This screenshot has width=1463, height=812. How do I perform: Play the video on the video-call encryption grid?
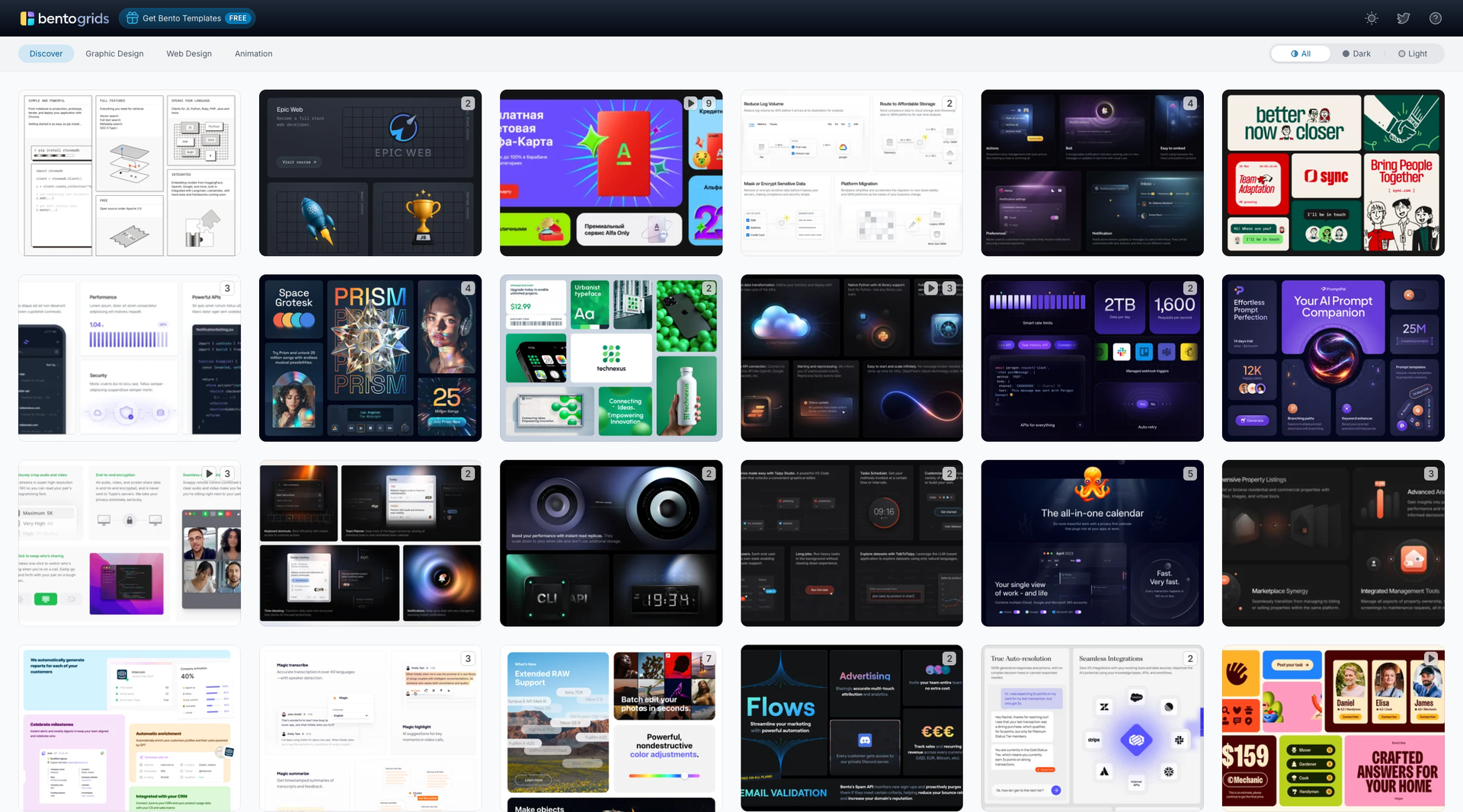click(x=210, y=473)
